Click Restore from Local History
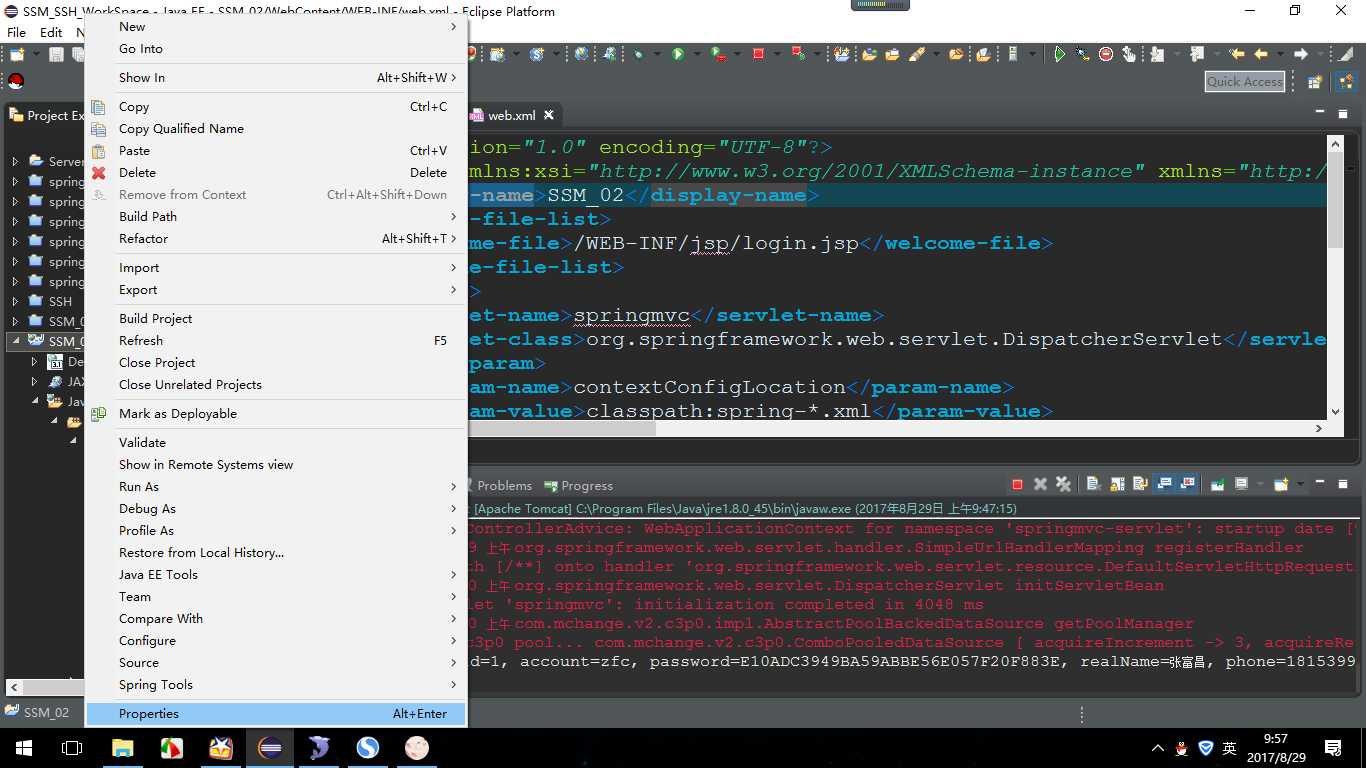The height and width of the screenshot is (768, 1366). pos(277,552)
